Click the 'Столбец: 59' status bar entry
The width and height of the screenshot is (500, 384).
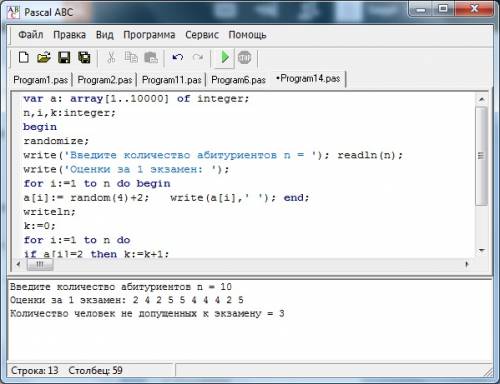point(95,370)
